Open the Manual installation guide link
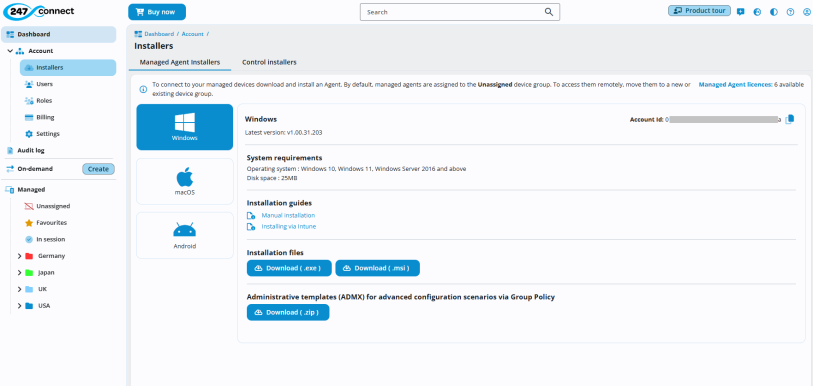This screenshot has height=386, width=813. pos(288,215)
